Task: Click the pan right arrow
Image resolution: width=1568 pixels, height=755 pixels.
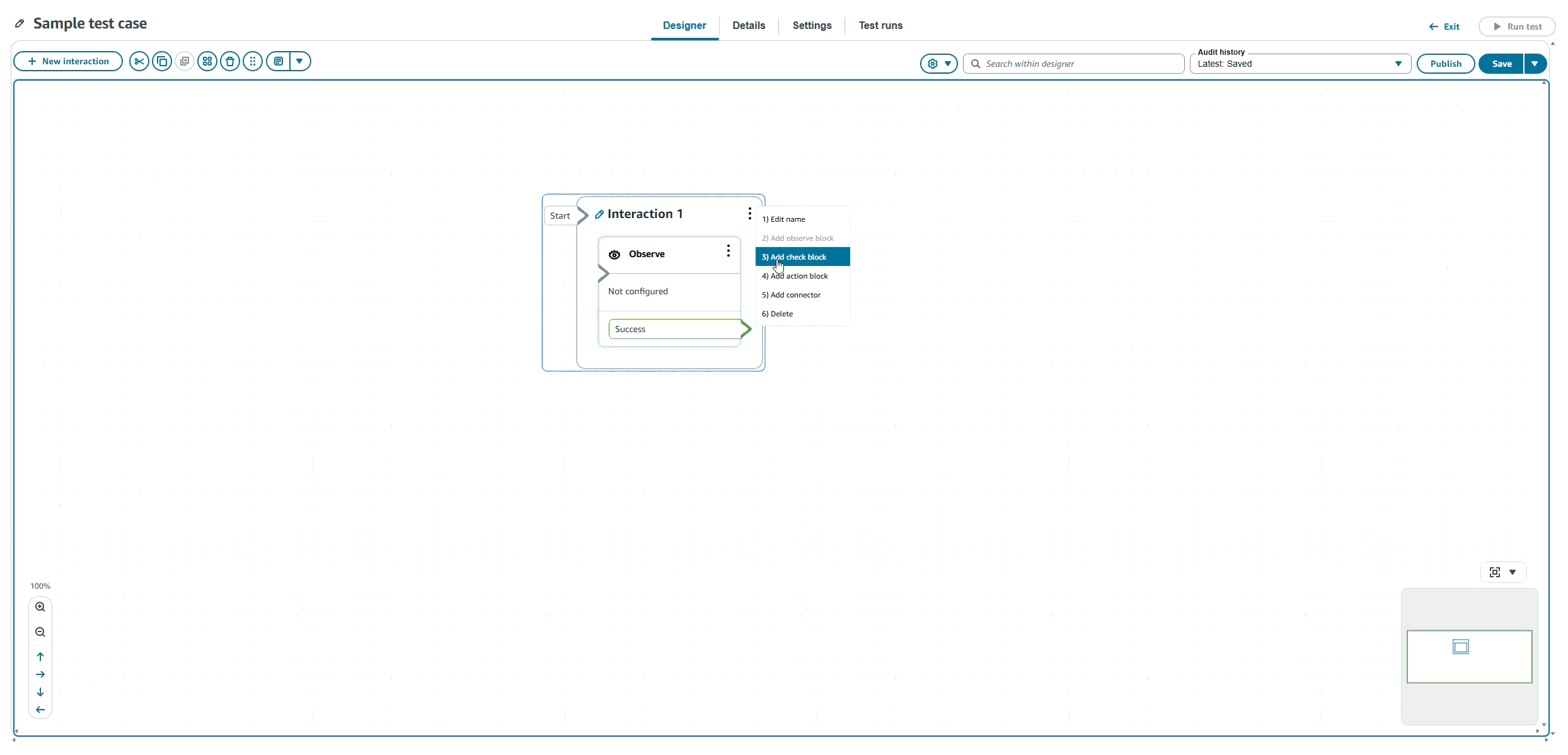Action: pos(40,674)
